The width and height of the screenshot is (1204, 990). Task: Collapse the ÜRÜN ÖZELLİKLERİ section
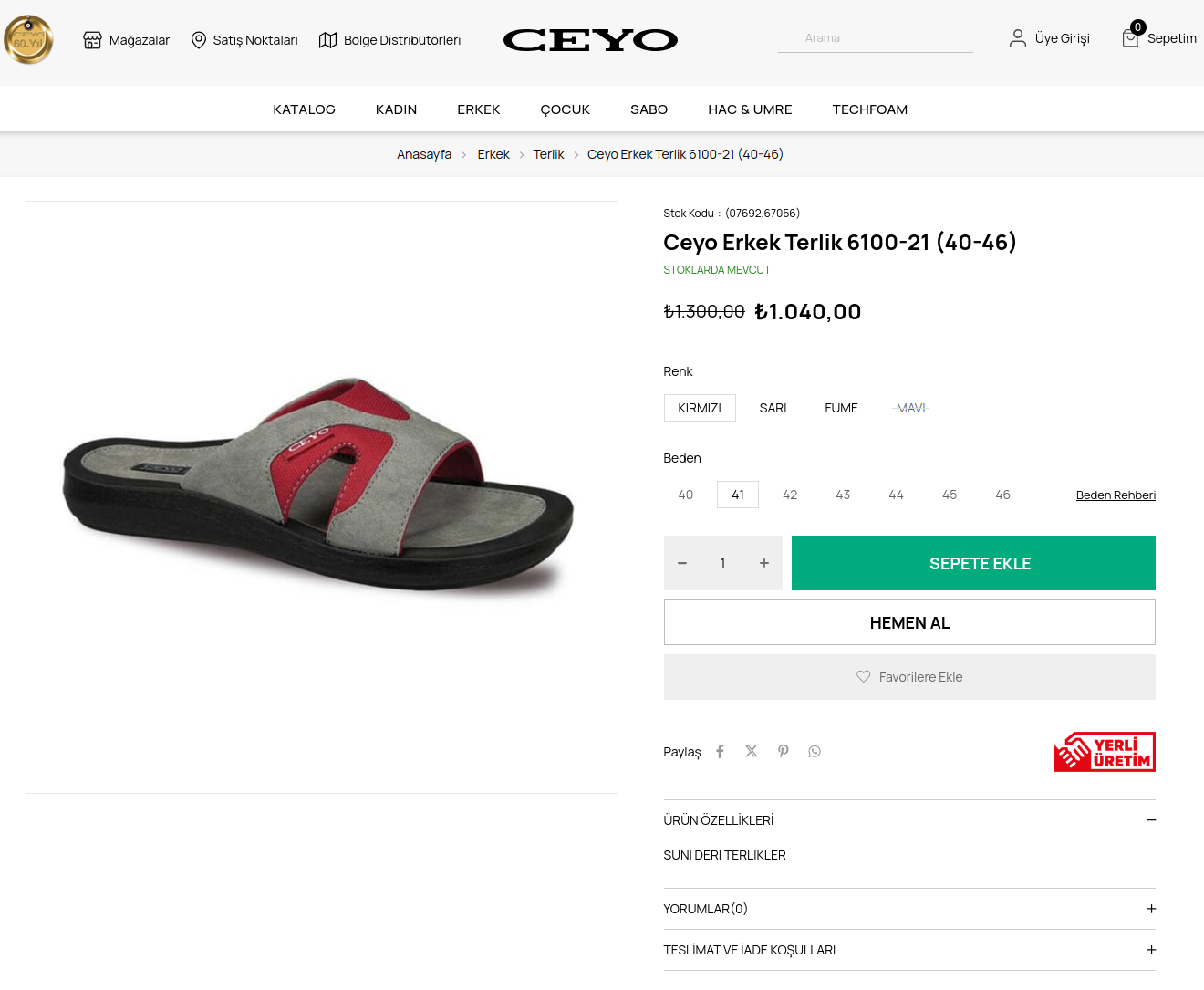1151,820
